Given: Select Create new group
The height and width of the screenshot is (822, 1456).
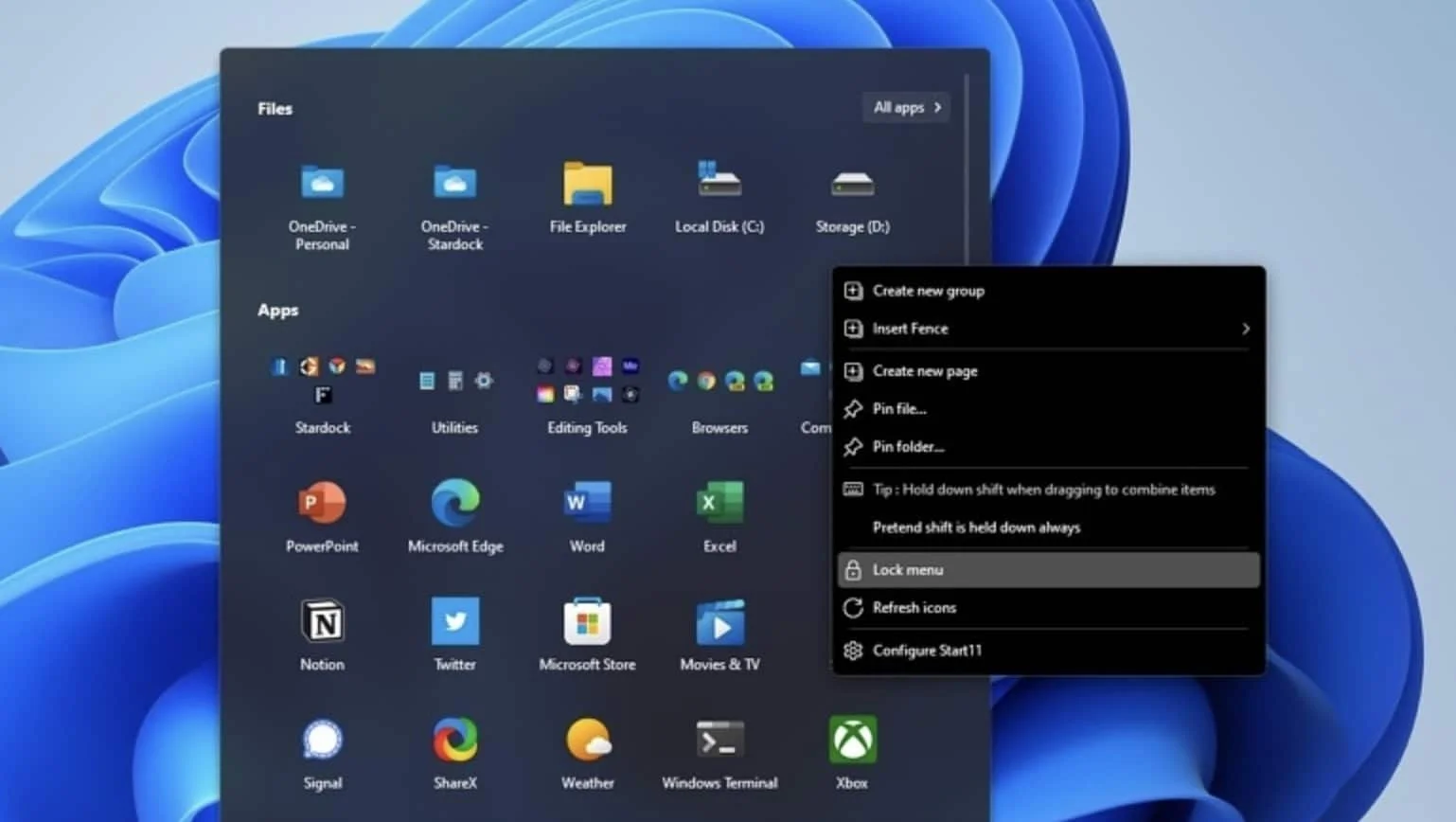Looking at the screenshot, I should tap(1048, 291).
